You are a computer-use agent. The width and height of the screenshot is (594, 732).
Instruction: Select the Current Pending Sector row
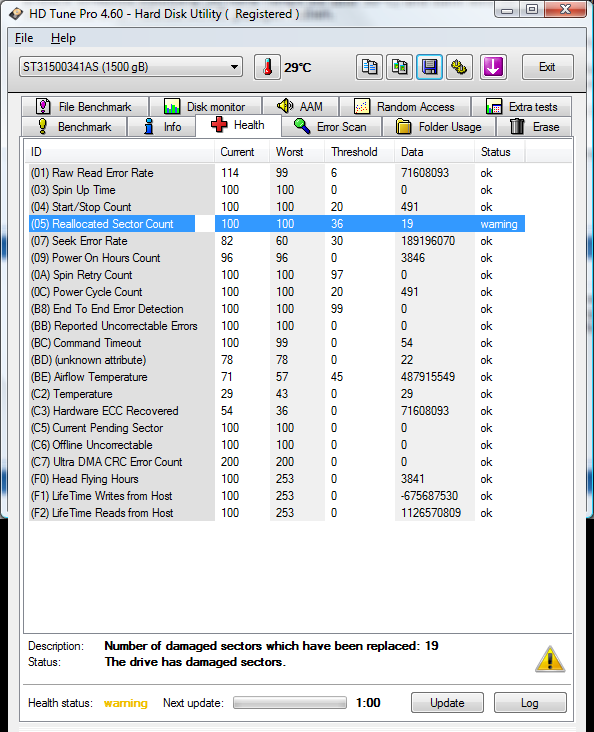pyautogui.click(x=277, y=428)
